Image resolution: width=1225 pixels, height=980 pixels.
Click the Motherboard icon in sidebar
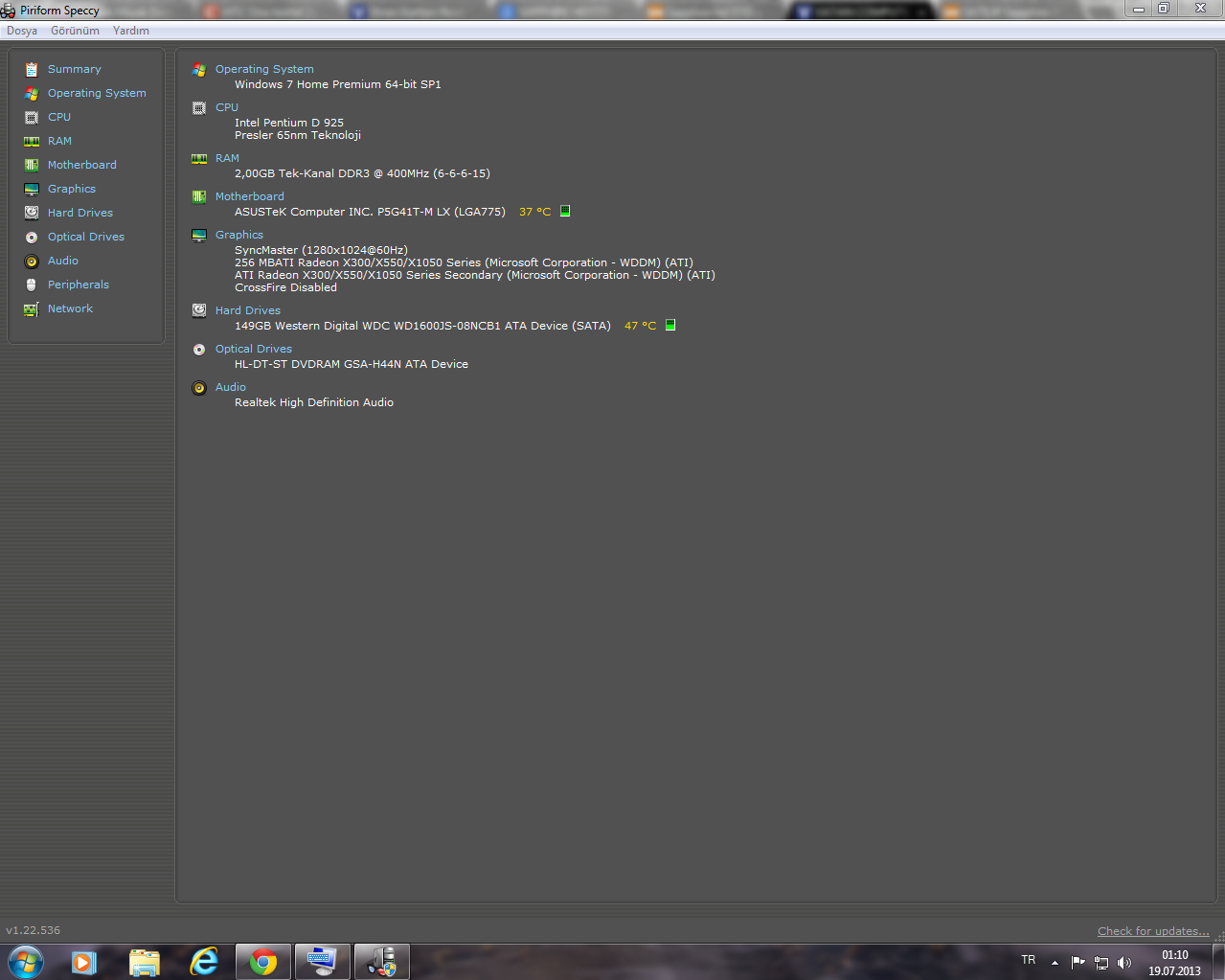[32, 165]
